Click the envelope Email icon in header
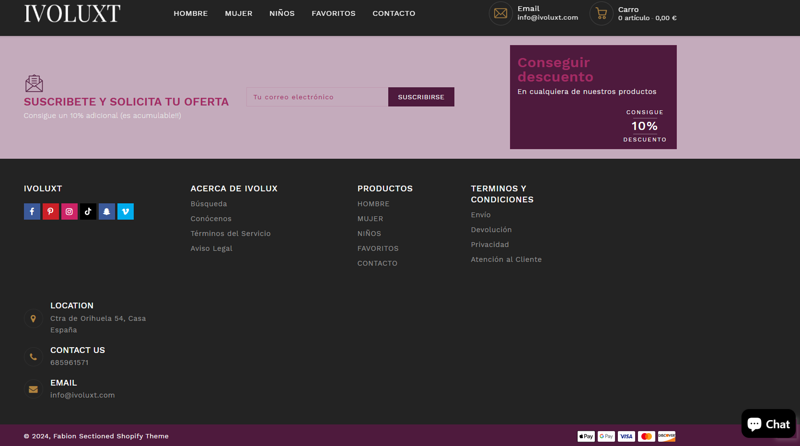 click(x=500, y=13)
